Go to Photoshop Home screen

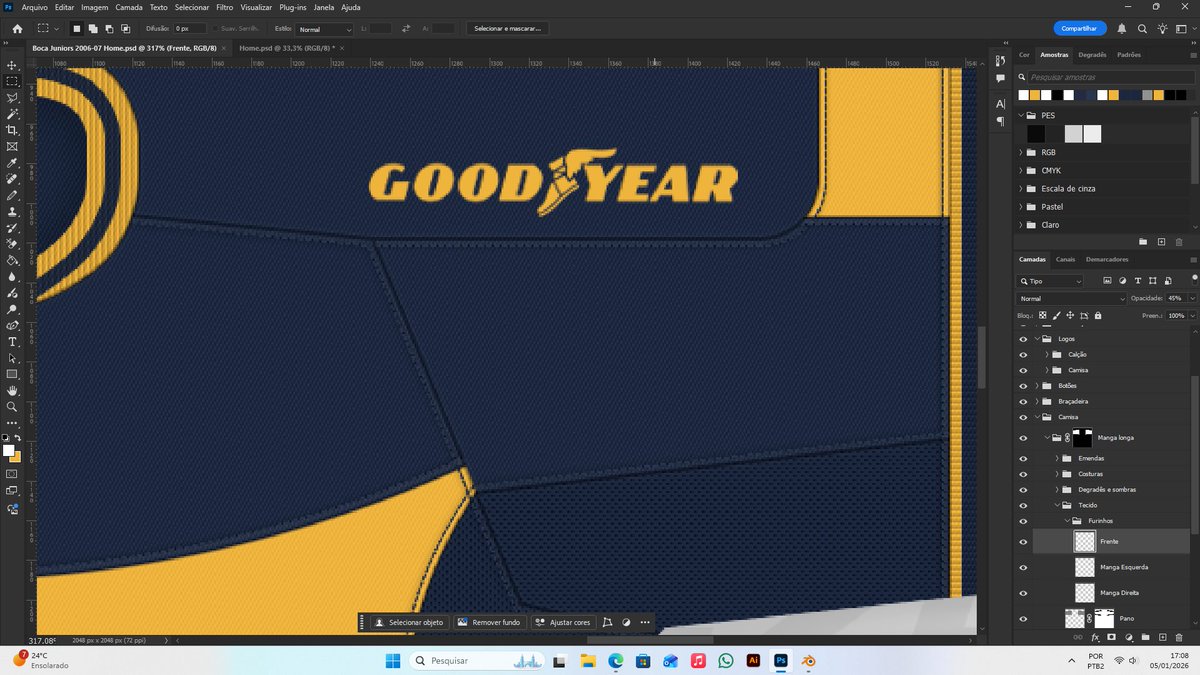[x=17, y=29]
